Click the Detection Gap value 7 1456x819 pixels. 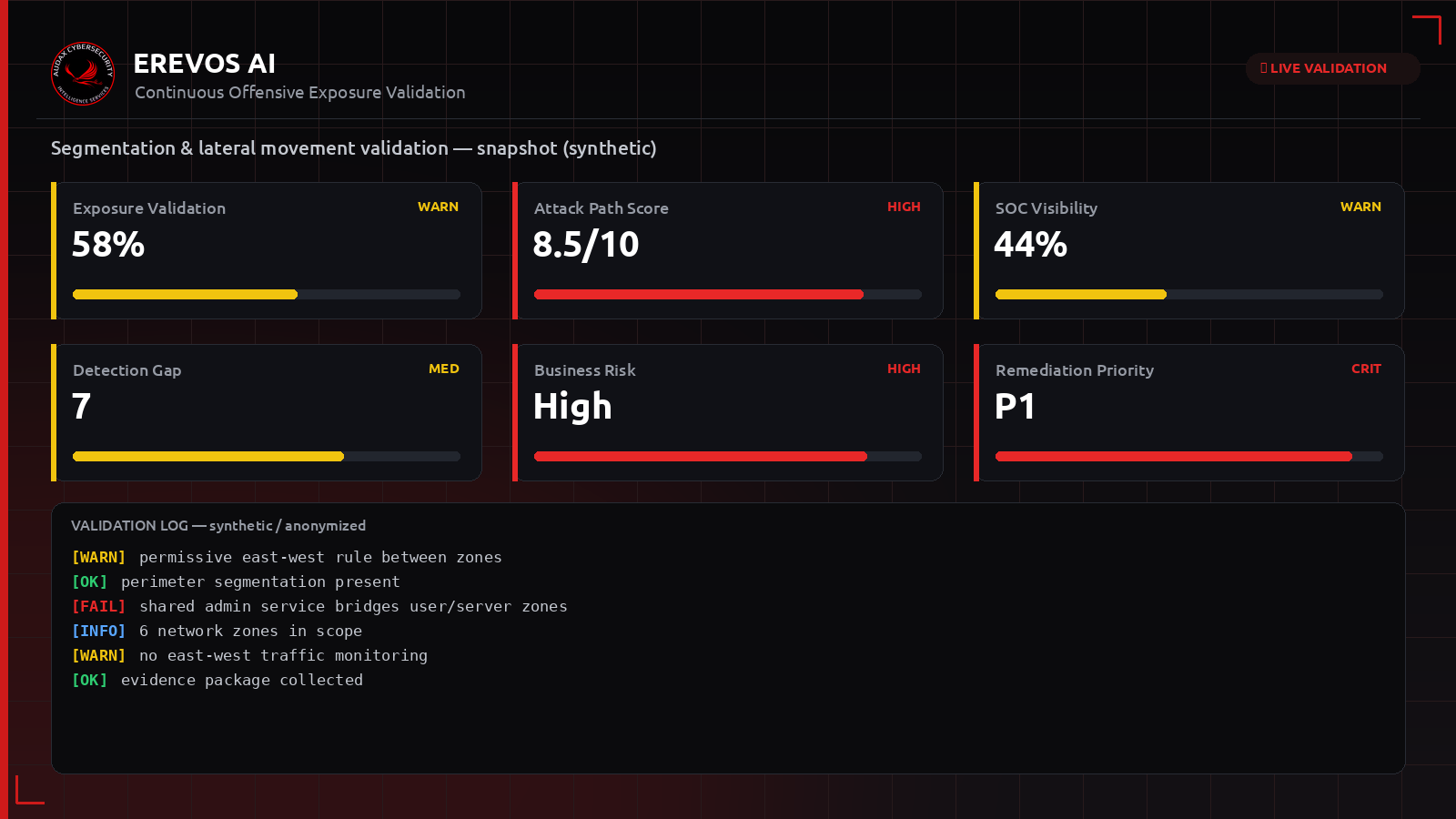pyautogui.click(x=82, y=407)
